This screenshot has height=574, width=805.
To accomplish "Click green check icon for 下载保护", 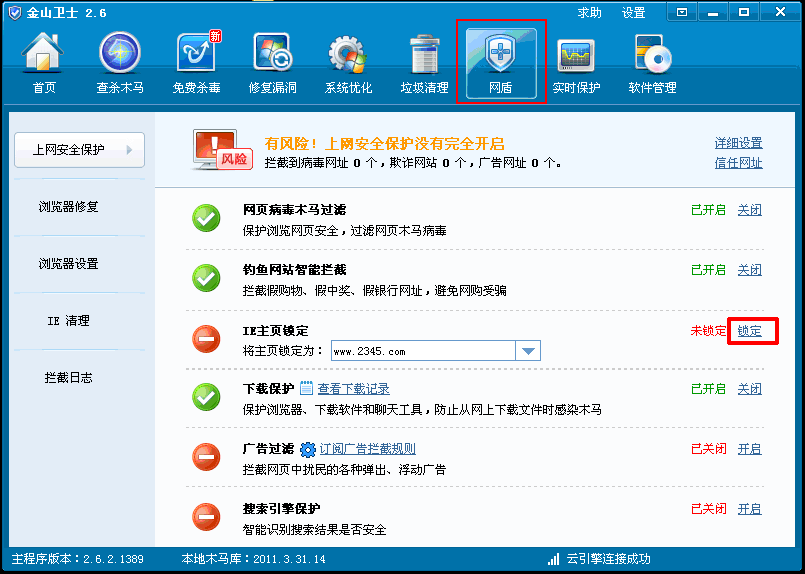I will tap(206, 397).
